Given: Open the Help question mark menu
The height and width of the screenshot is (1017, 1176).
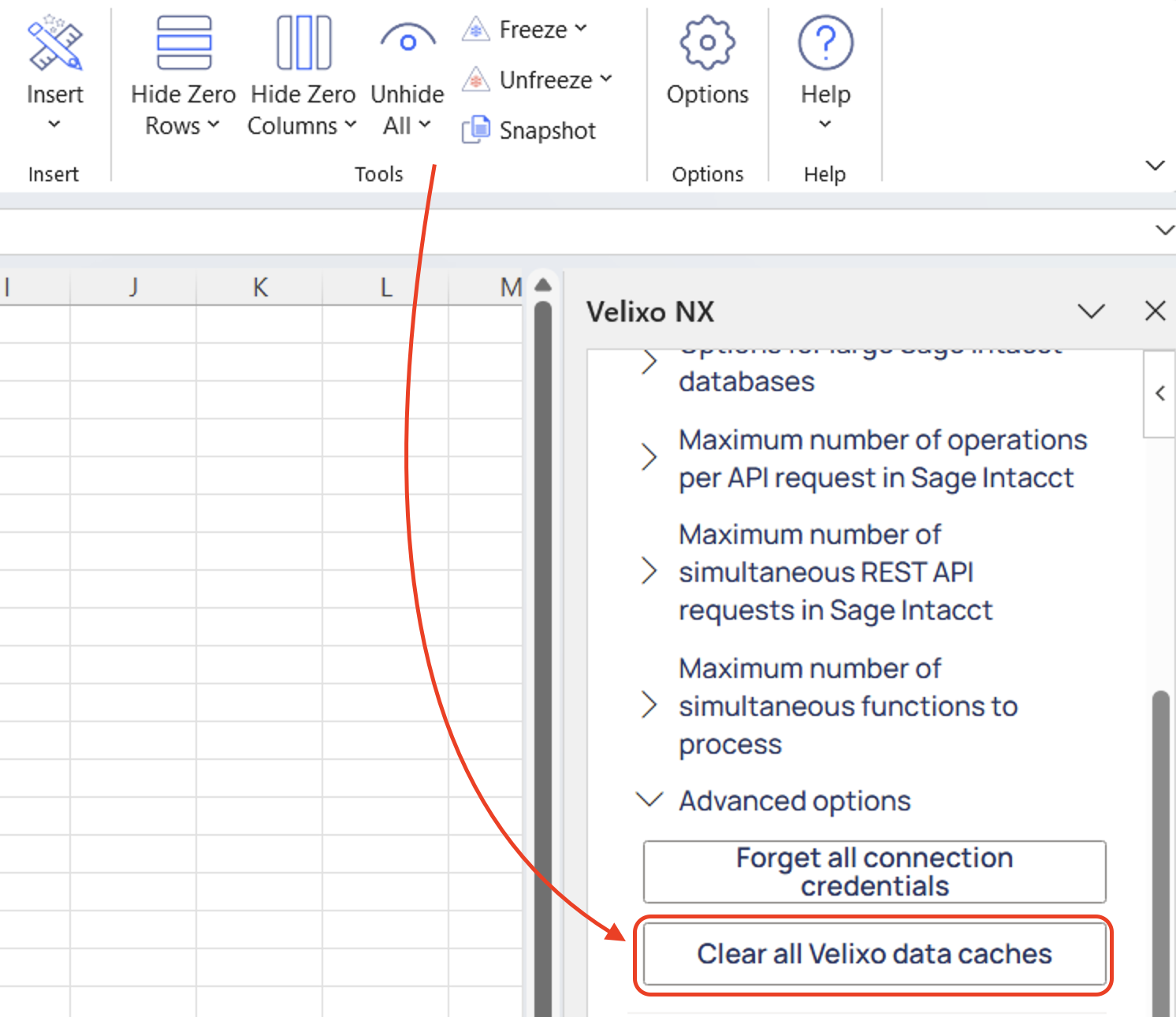Looking at the screenshot, I should click(825, 45).
